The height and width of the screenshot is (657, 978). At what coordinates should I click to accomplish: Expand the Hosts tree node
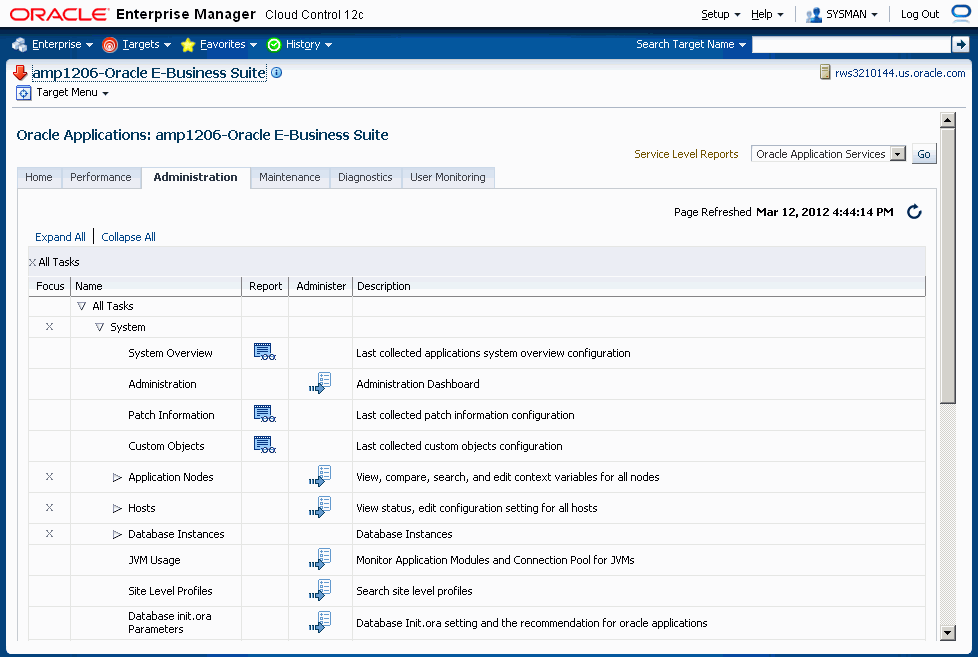[x=117, y=509]
